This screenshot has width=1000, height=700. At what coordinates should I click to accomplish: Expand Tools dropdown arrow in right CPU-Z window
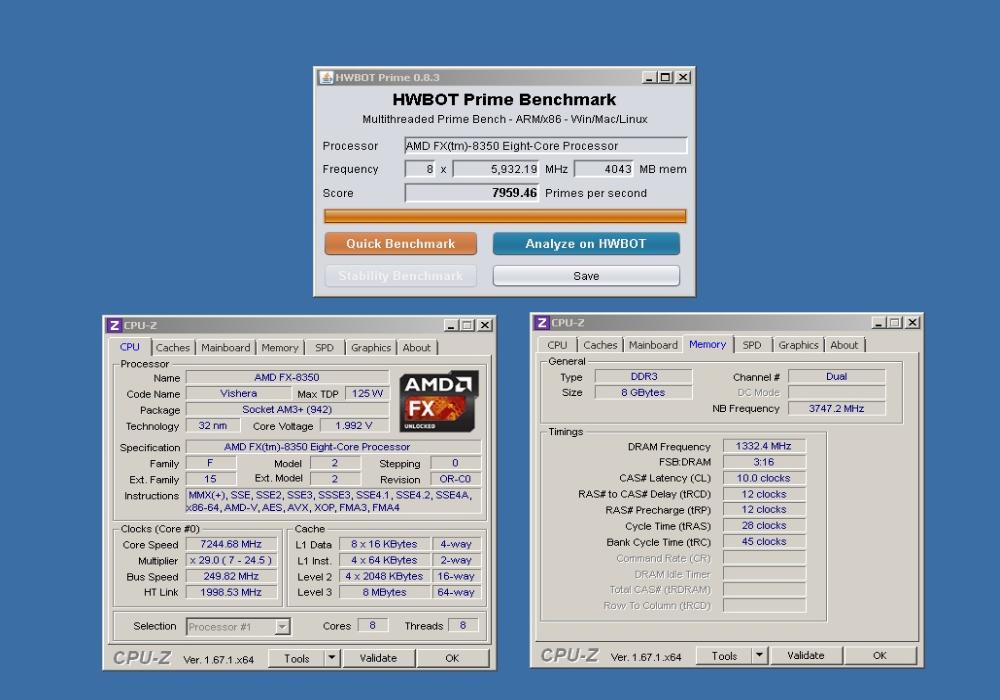point(759,655)
